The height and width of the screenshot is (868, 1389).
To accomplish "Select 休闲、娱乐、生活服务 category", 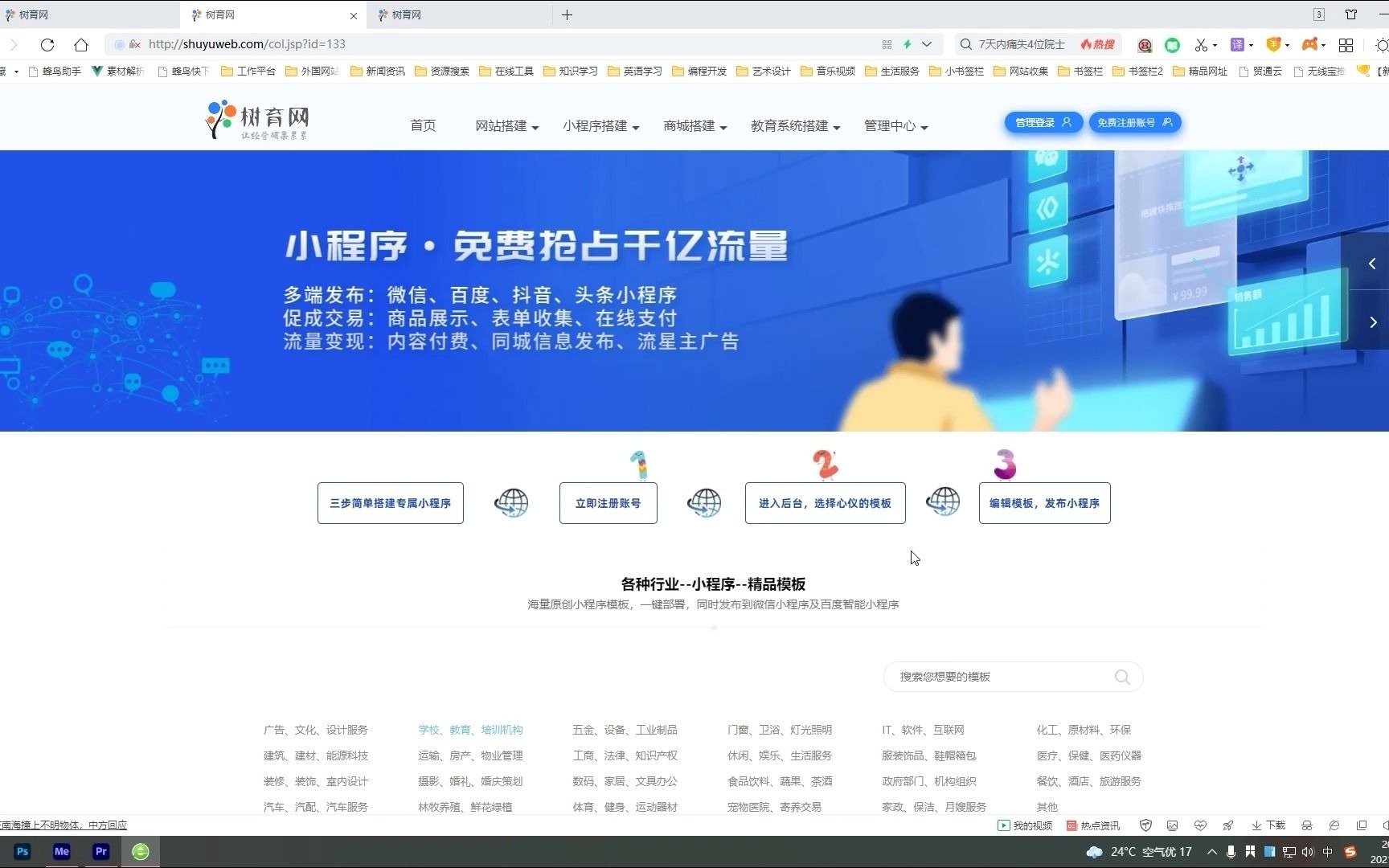I will (780, 755).
